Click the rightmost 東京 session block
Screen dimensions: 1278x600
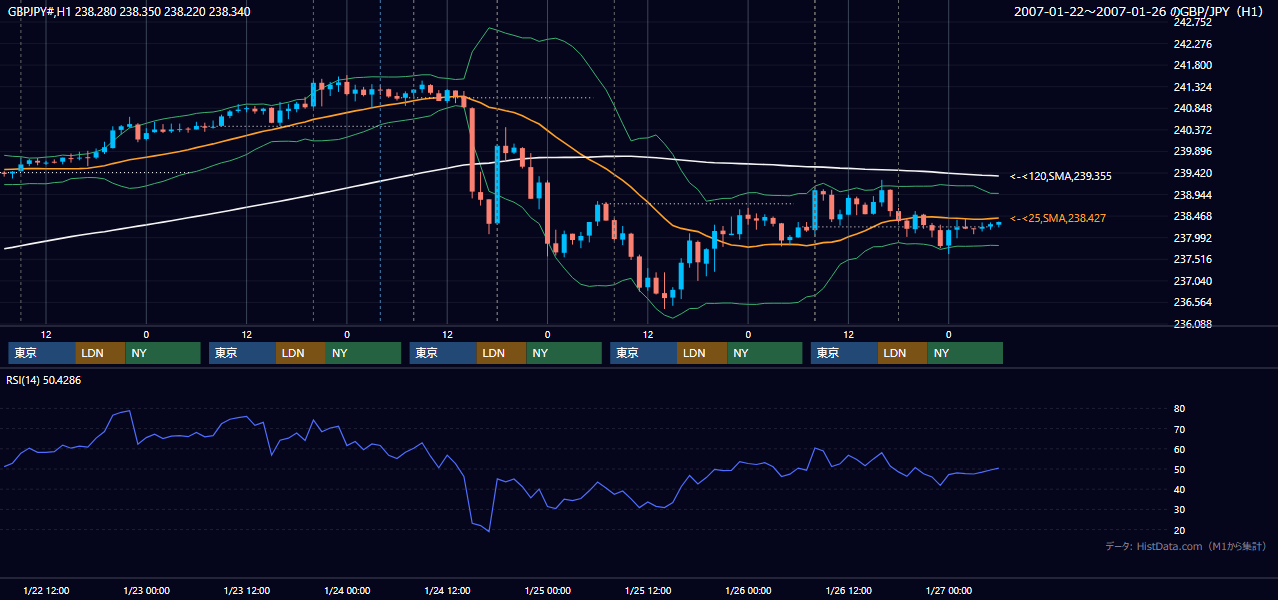844,353
